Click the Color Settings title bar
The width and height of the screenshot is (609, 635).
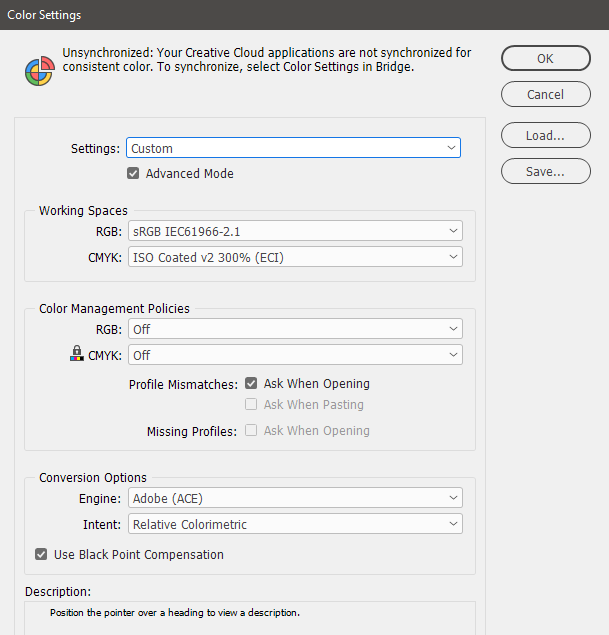click(300, 15)
